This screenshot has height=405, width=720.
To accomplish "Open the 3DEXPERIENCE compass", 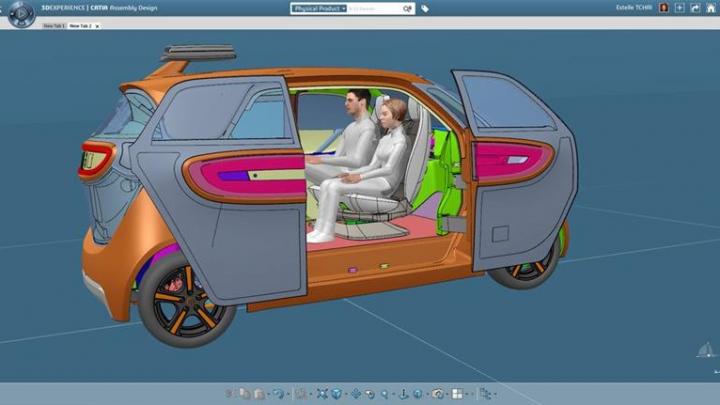I will [x=20, y=13].
